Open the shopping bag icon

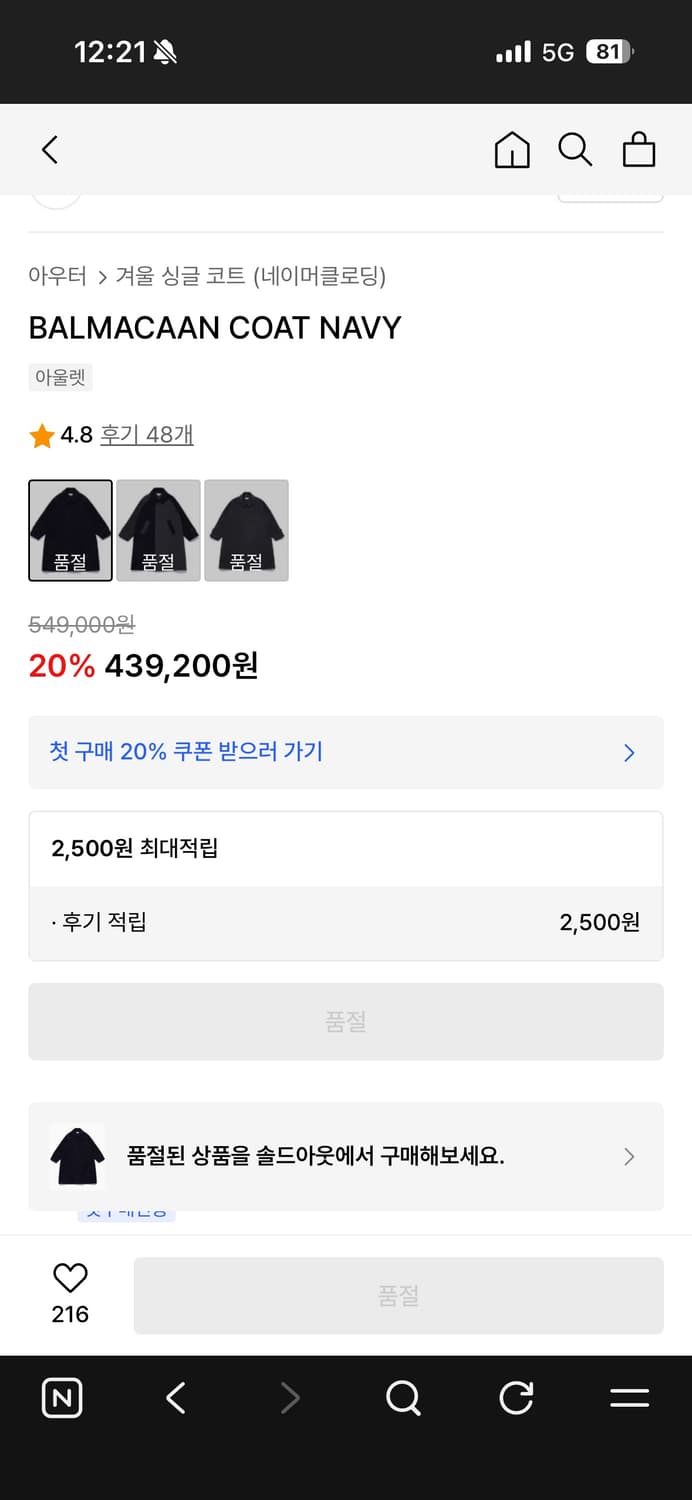click(639, 150)
